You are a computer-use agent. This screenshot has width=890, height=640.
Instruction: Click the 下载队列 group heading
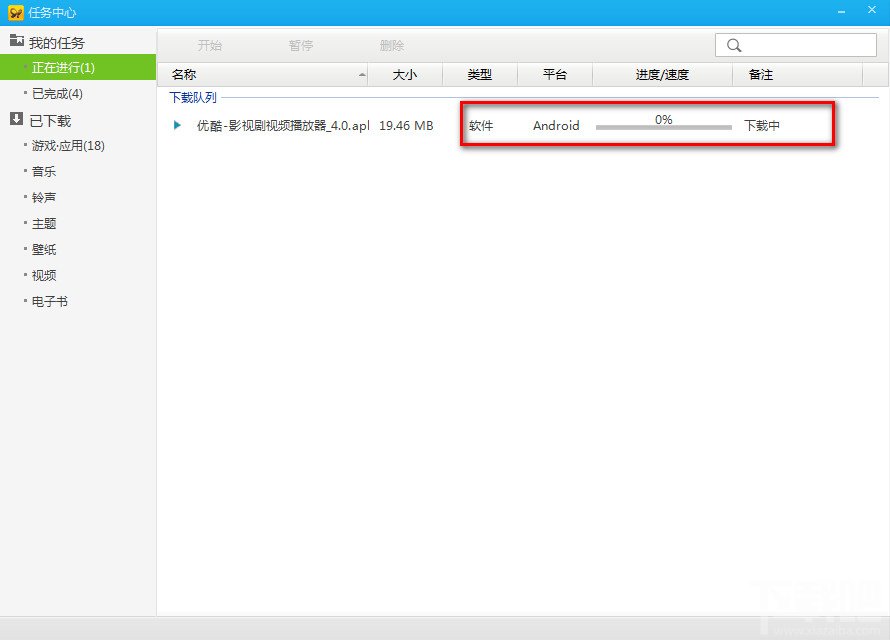coord(193,98)
